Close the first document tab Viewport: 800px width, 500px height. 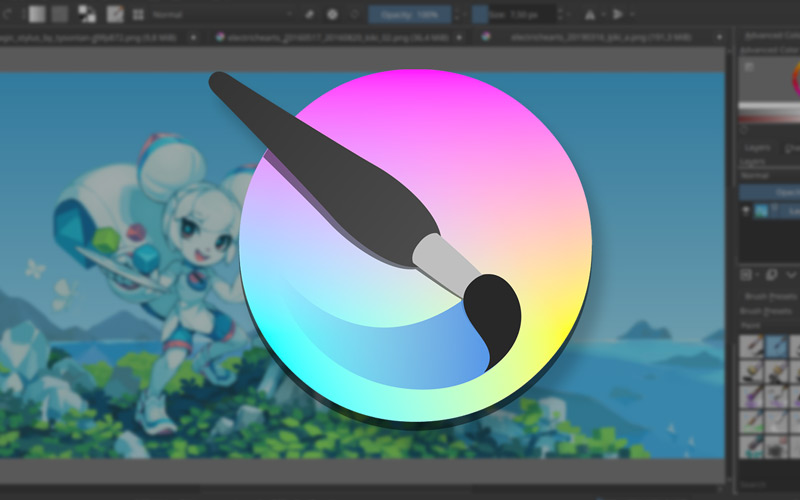tap(193, 37)
